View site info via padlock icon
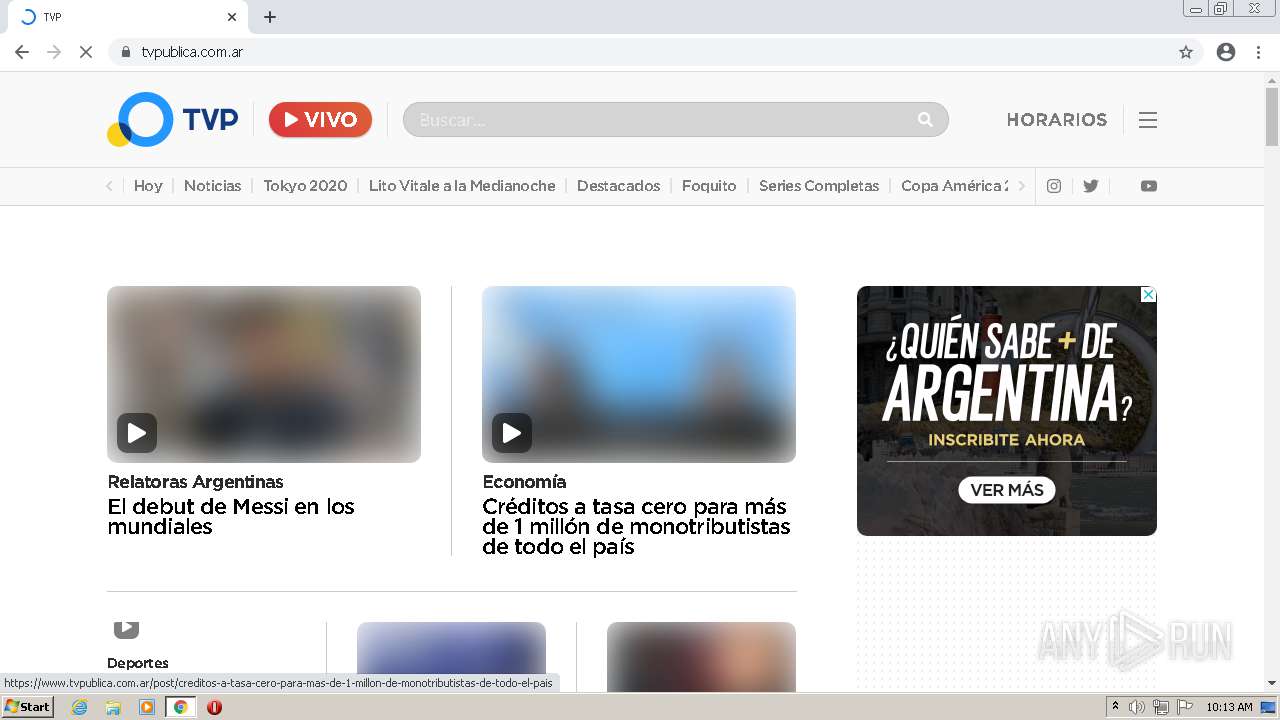This screenshot has height=720, width=1280. point(126,52)
